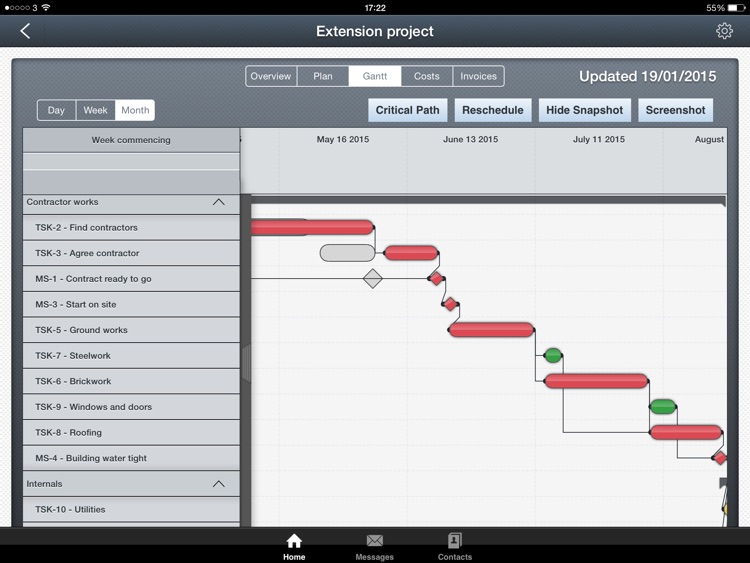750x563 pixels.
Task: Click the Reschedule button
Action: [493, 110]
